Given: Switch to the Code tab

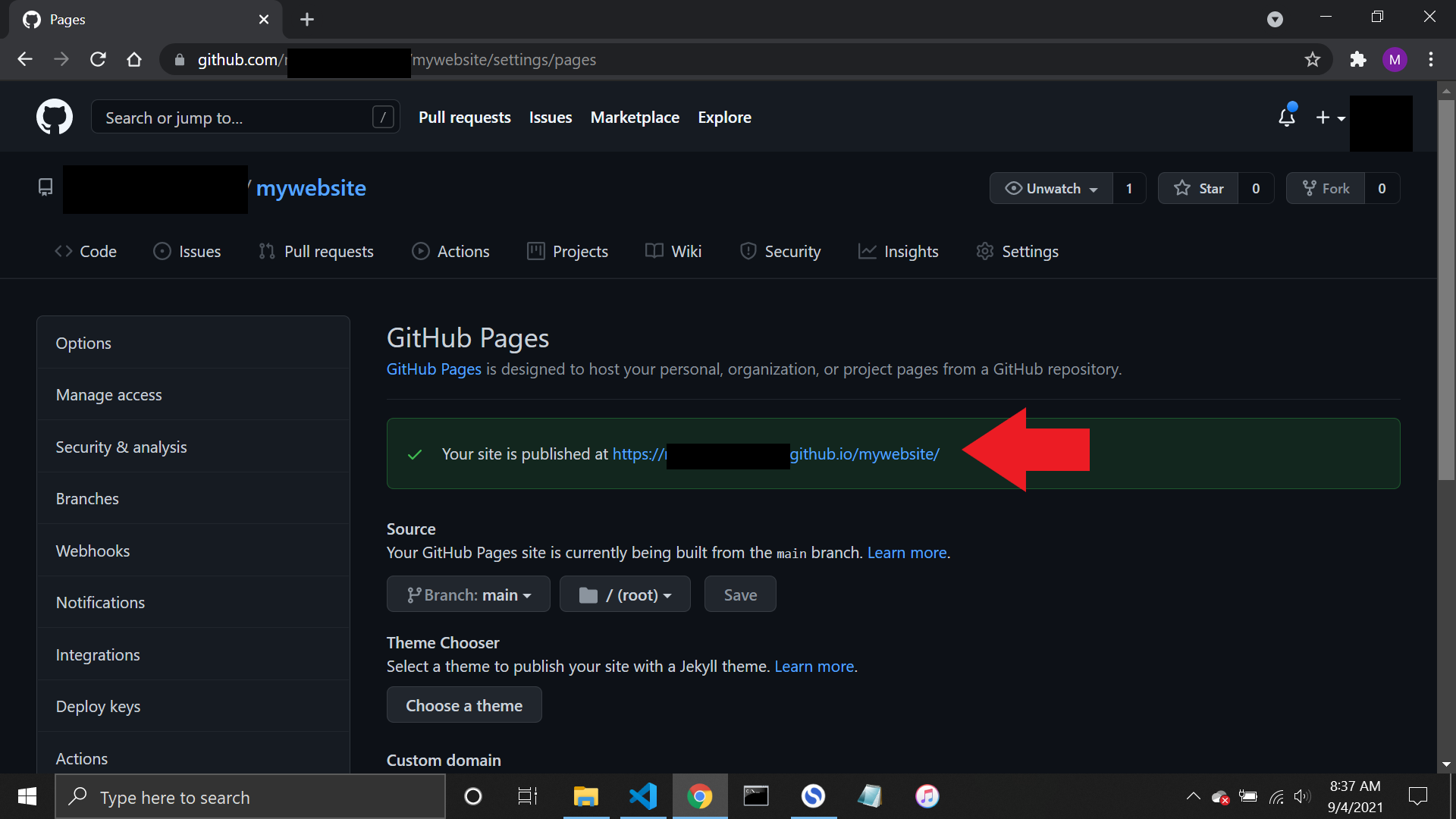Looking at the screenshot, I should click(86, 251).
